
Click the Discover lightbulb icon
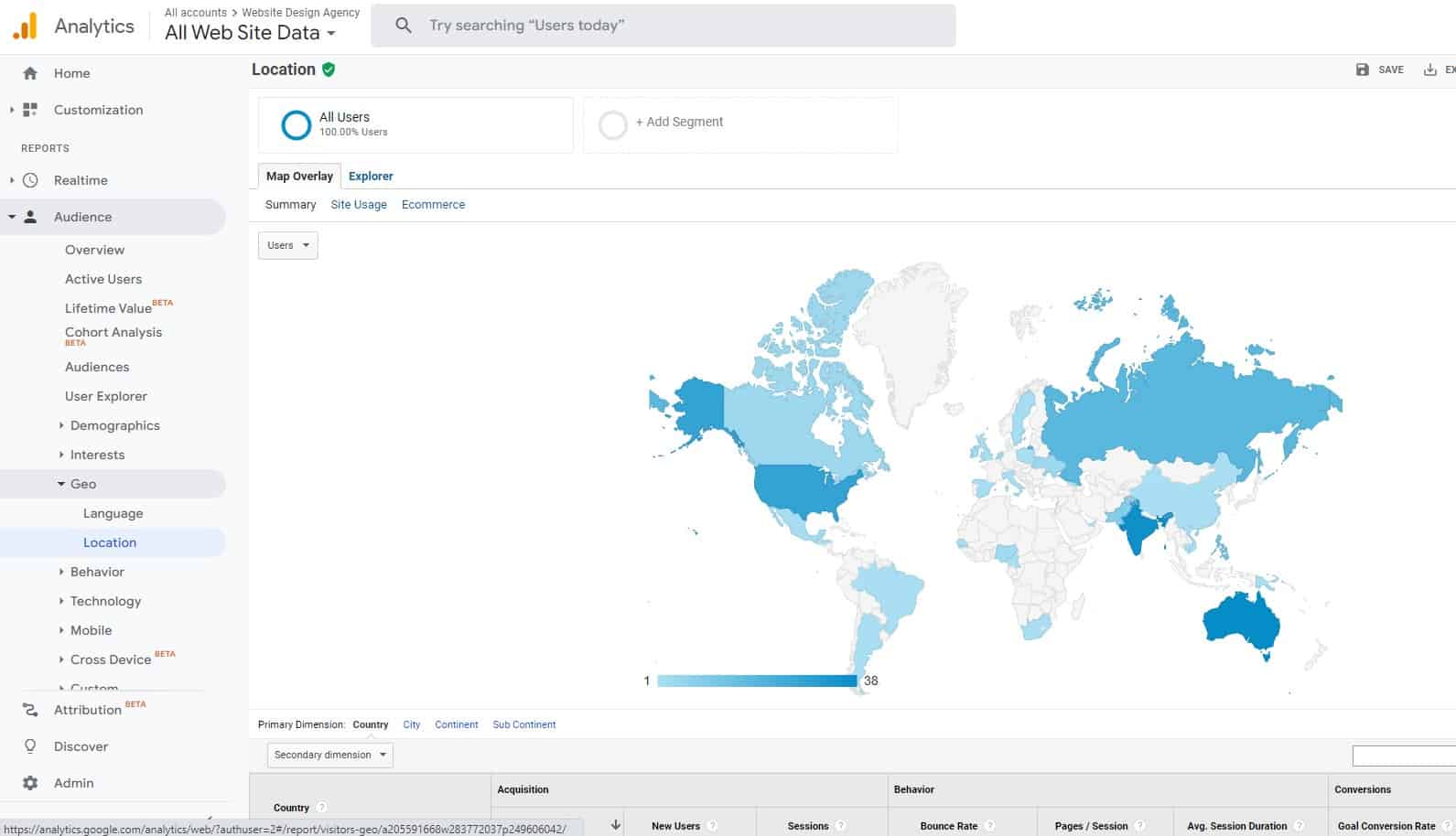point(30,746)
